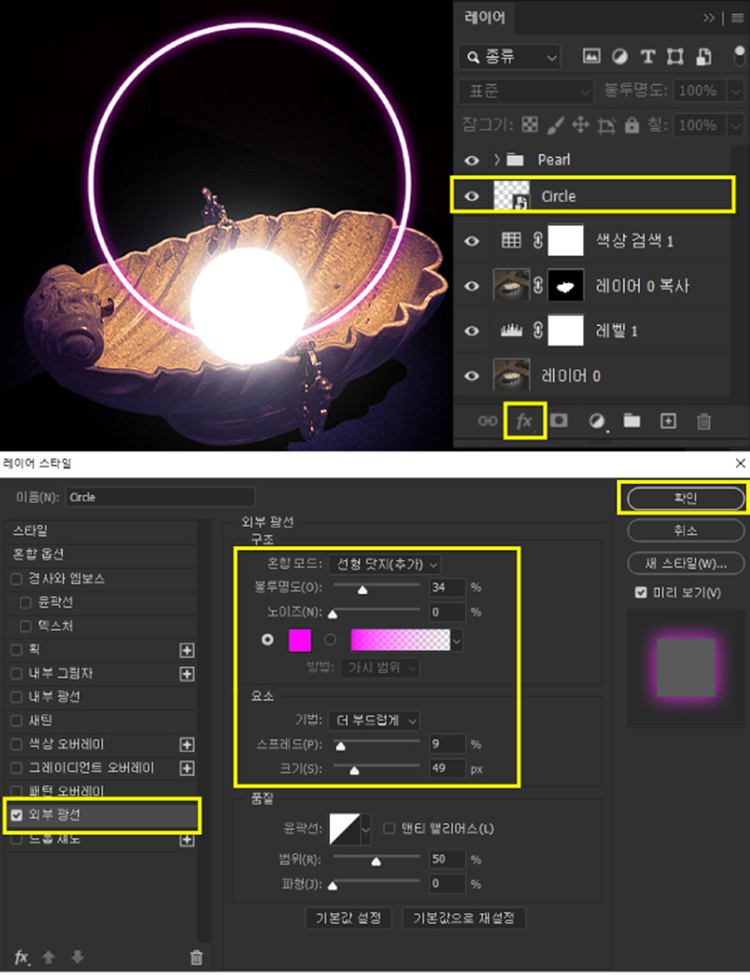750x980 pixels.
Task: Select 스타일 in the style list
Action: [x=101, y=531]
